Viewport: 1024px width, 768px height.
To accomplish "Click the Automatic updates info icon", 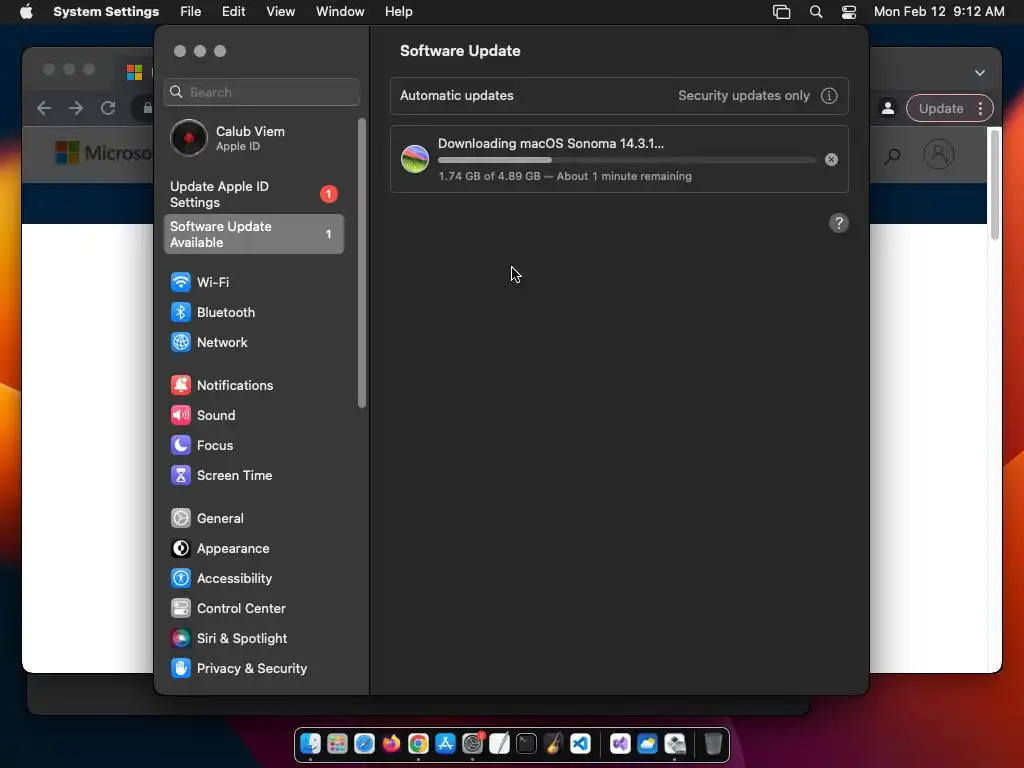I will click(829, 95).
